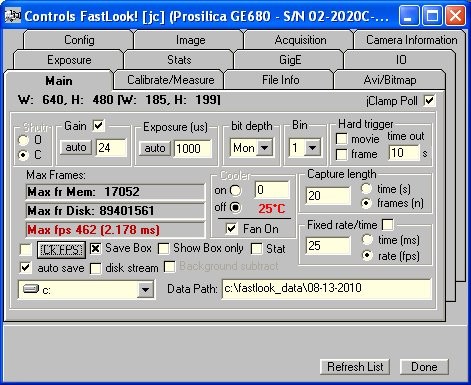Viewport: 471px width, 385px height.
Task: Toggle the Background subtract checkbox
Action: coord(170,267)
